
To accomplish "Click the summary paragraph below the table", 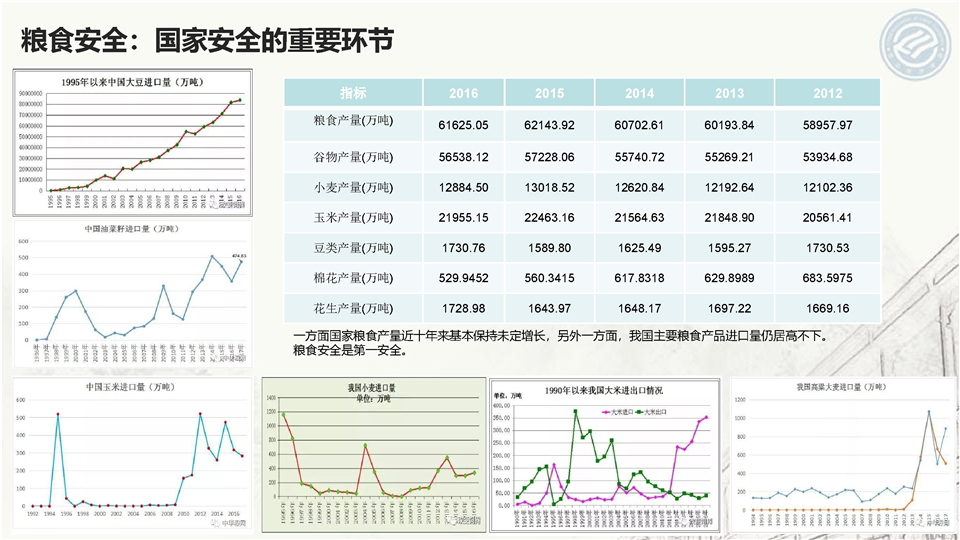I will (x=560, y=343).
